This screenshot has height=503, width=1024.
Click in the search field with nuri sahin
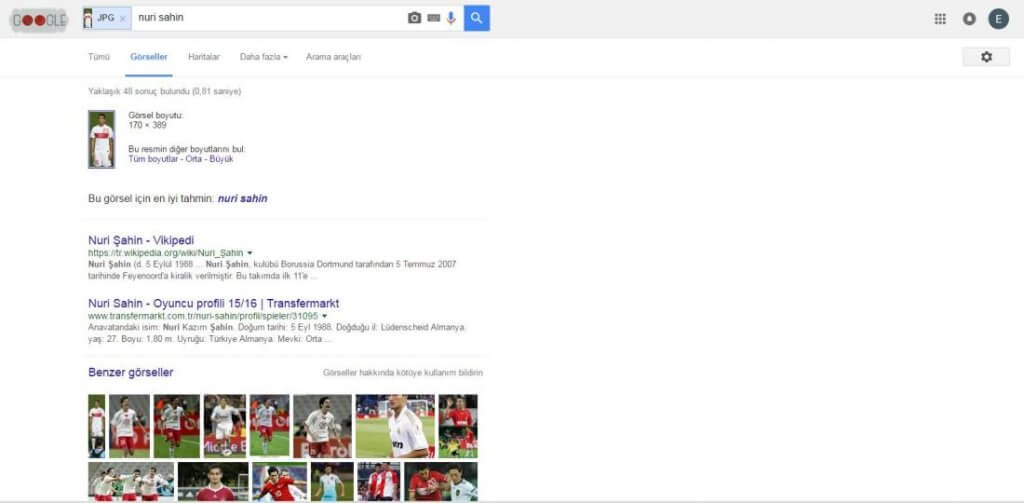268,18
